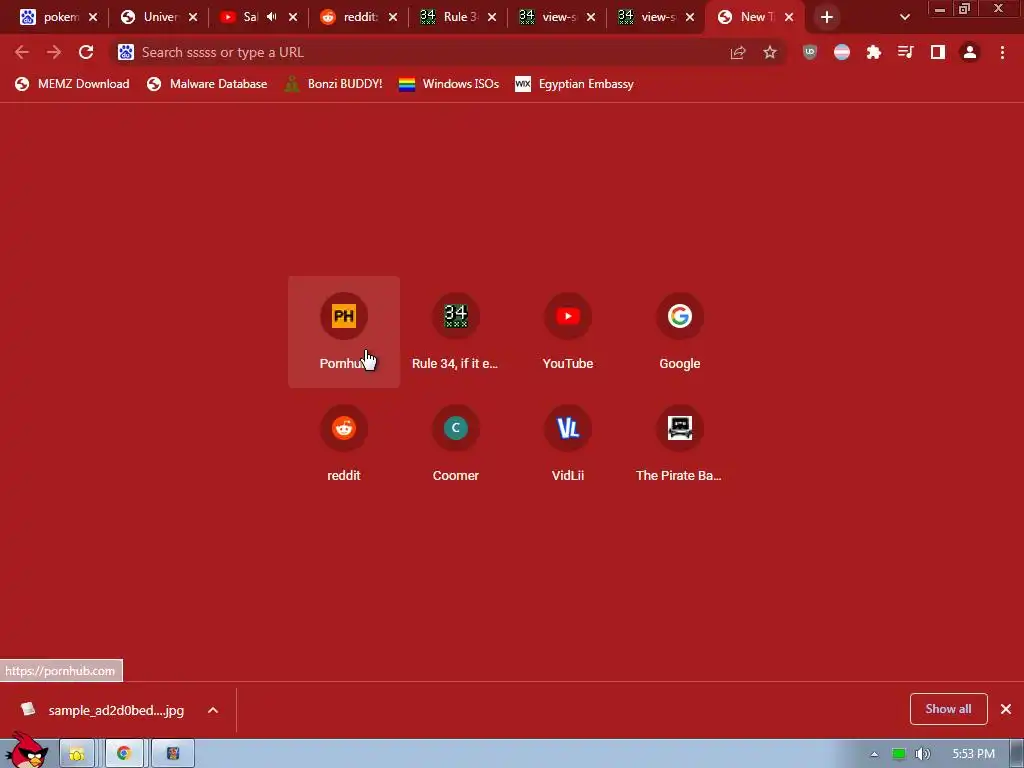The height and width of the screenshot is (768, 1024).
Task: Click the 5:53 PM clock
Action: tap(973, 754)
